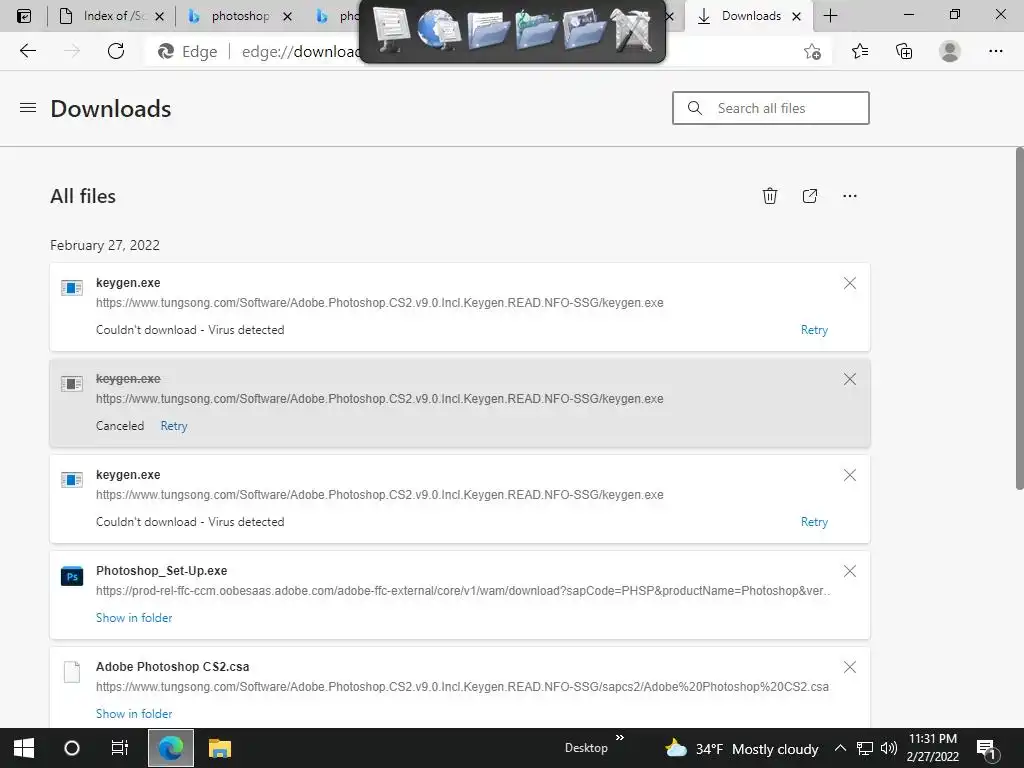Image resolution: width=1024 pixels, height=768 pixels.
Task: Click the search magnifier icon
Action: click(x=695, y=108)
